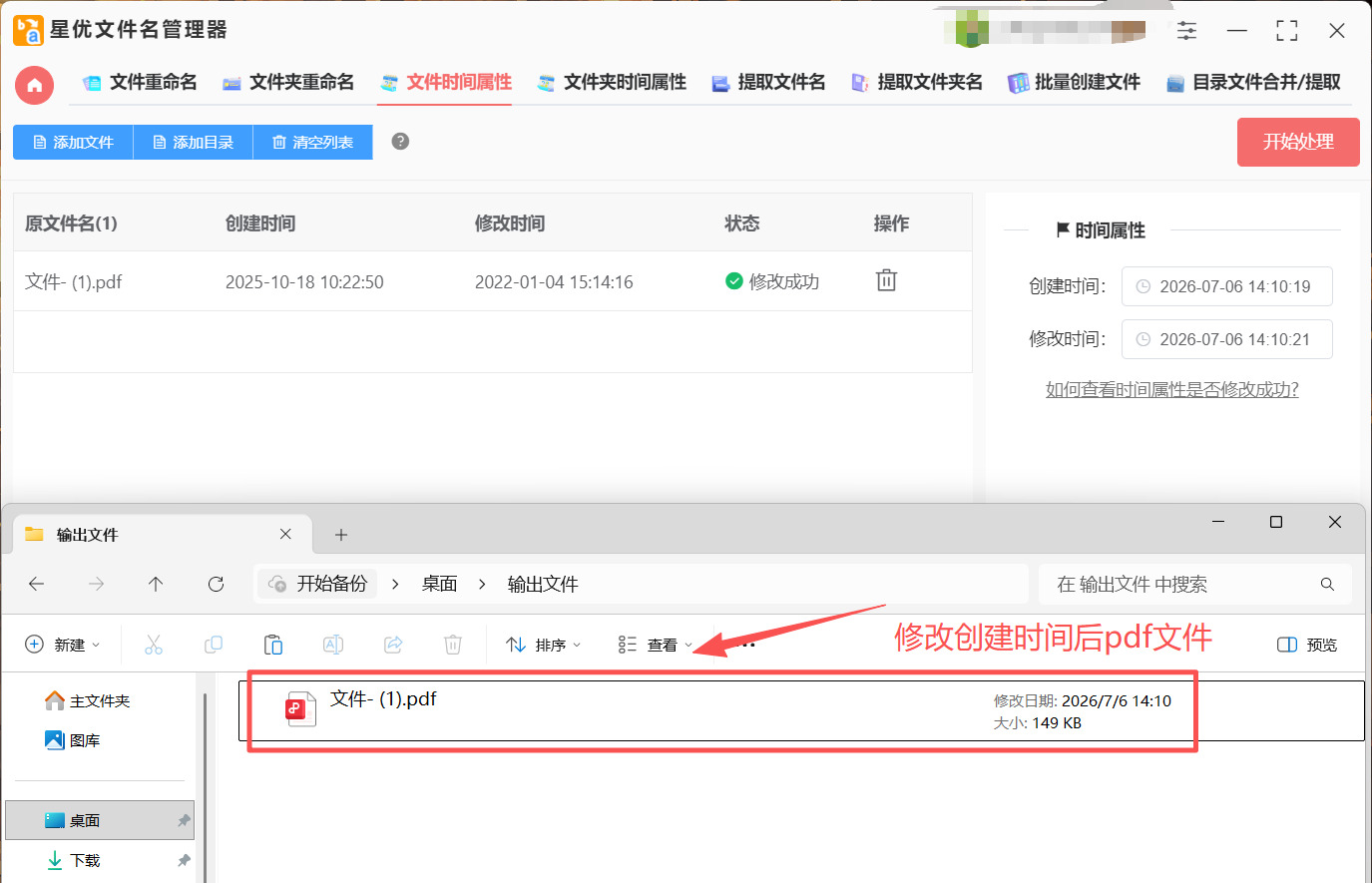Image resolution: width=1372 pixels, height=883 pixels.
Task: Click the PDF file icon in Explorer
Action: [x=300, y=709]
